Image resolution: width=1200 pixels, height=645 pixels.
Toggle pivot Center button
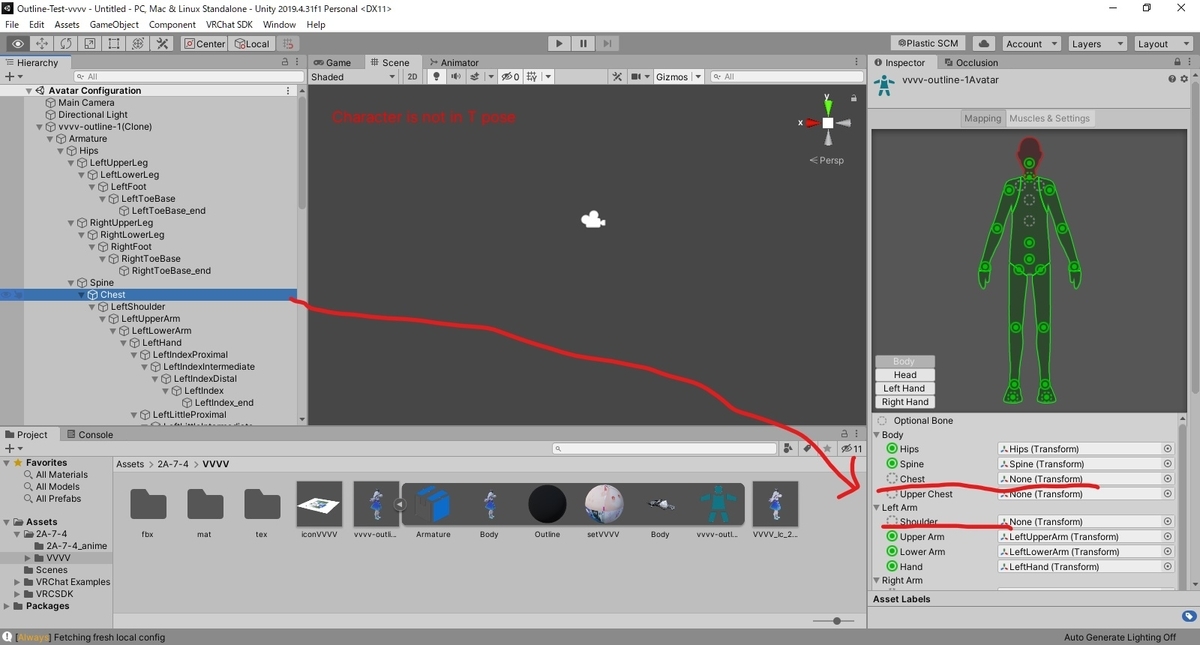click(204, 44)
